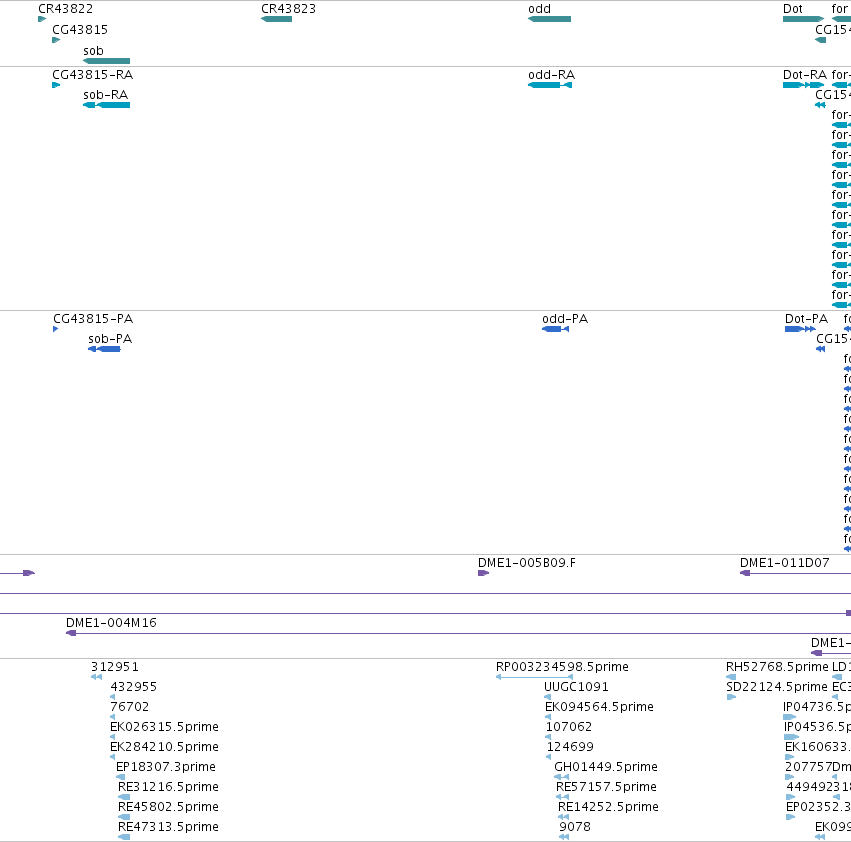851x842 pixels.
Task: Select the 432955 feature label
Action: pos(134,687)
